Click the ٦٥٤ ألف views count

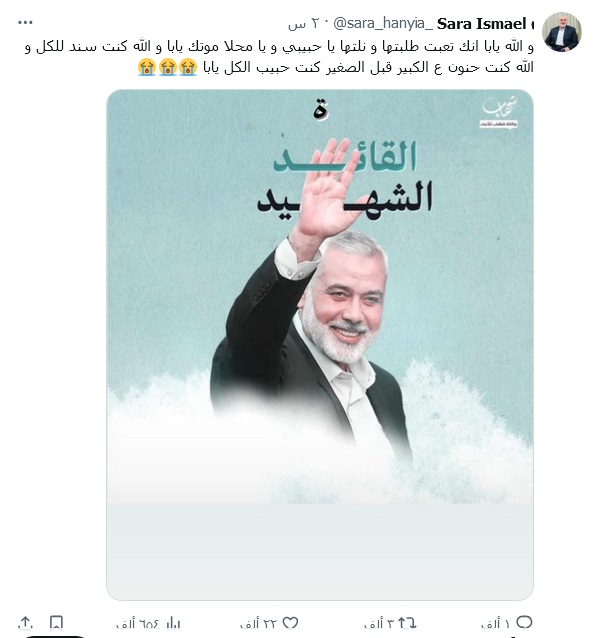coord(138,623)
